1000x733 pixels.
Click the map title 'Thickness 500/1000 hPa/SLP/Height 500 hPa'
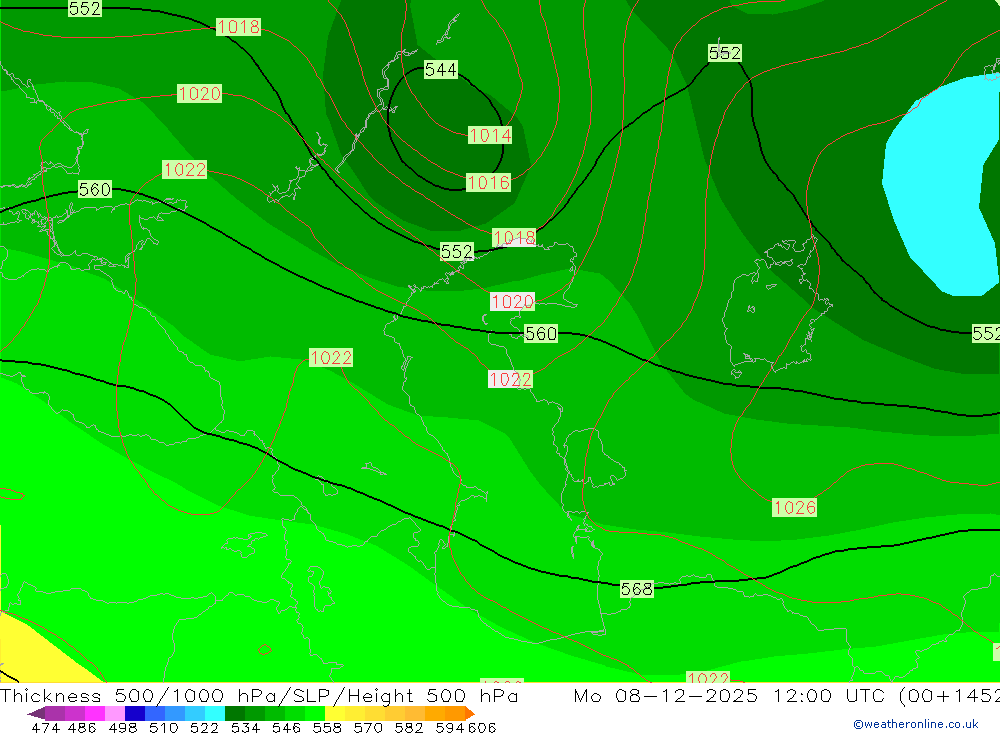pyautogui.click(x=259, y=695)
